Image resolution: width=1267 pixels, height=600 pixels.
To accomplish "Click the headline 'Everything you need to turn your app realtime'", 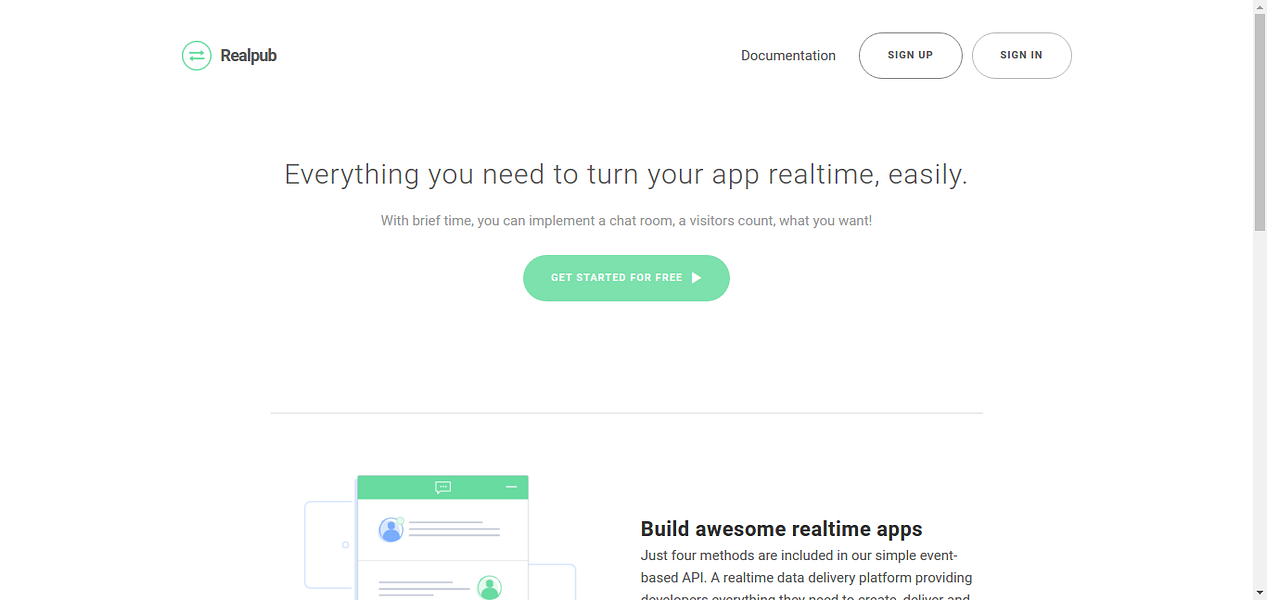I will point(626,174).
